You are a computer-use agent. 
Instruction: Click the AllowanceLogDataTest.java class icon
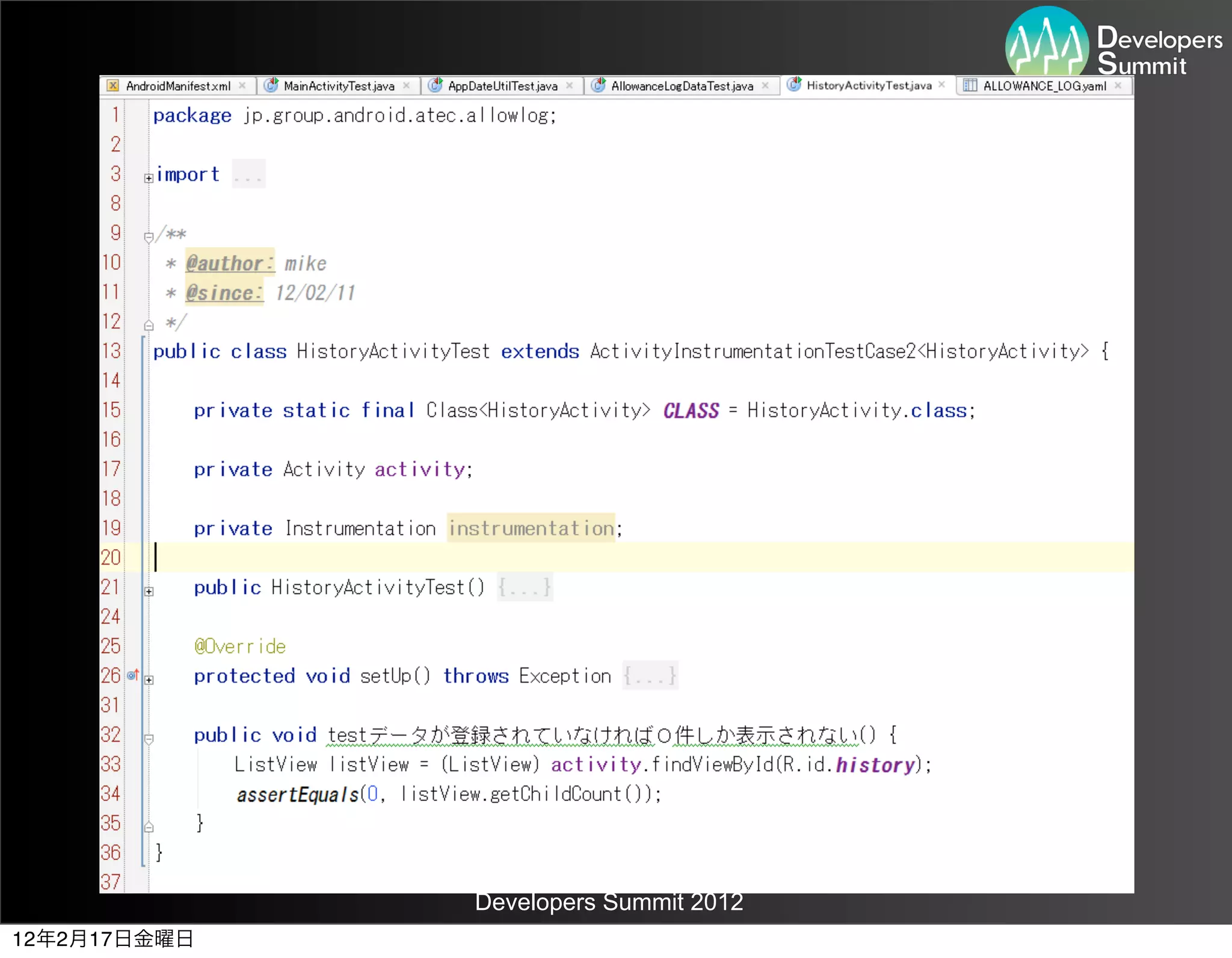[598, 85]
